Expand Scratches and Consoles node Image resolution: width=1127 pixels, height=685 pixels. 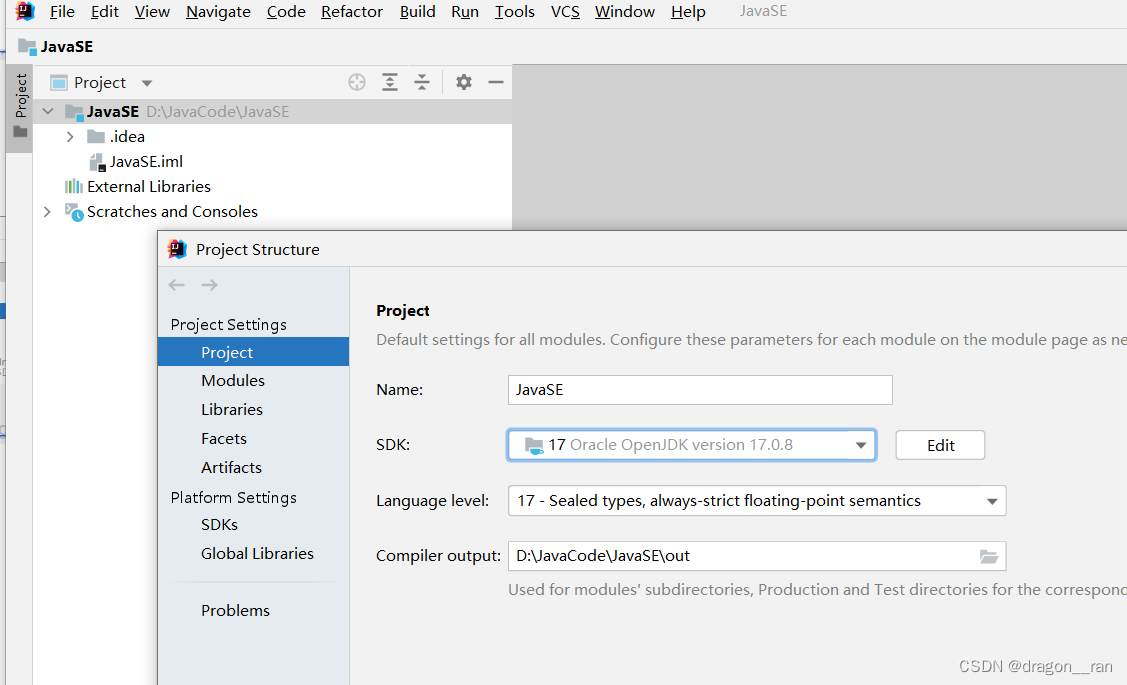pyautogui.click(x=47, y=212)
